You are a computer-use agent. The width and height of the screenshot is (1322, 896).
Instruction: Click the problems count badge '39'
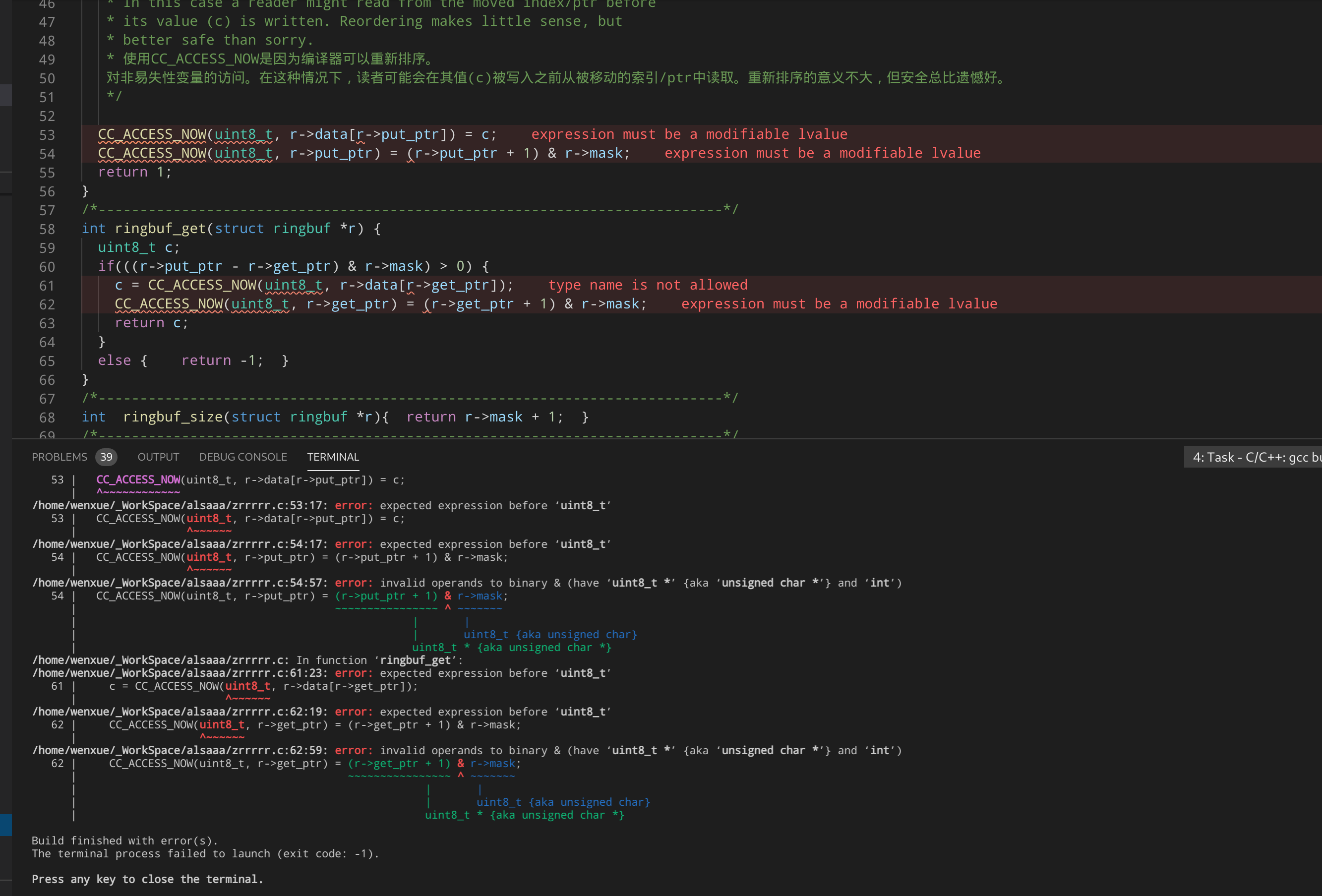click(x=106, y=457)
